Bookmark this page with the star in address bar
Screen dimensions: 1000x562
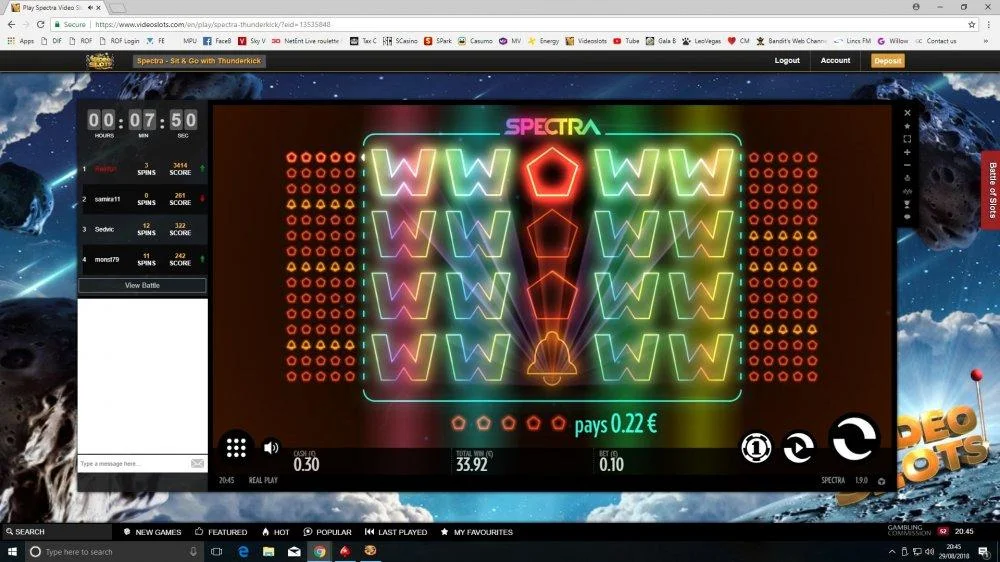971,24
